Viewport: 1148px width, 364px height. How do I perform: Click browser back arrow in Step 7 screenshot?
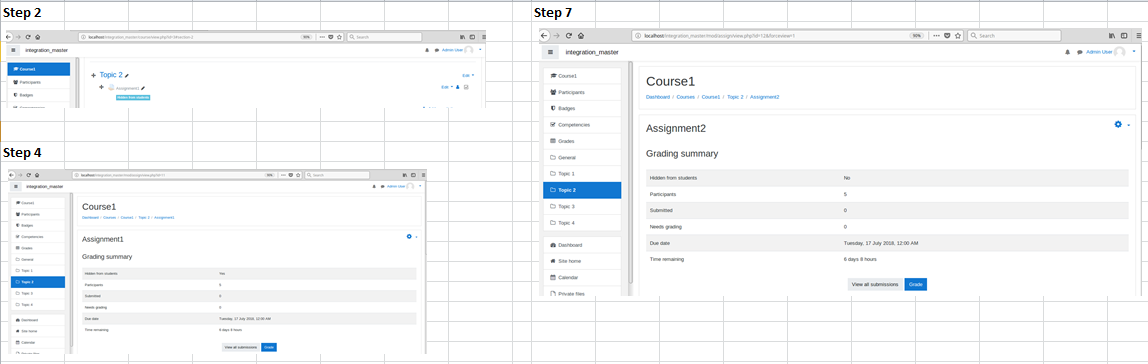point(544,35)
